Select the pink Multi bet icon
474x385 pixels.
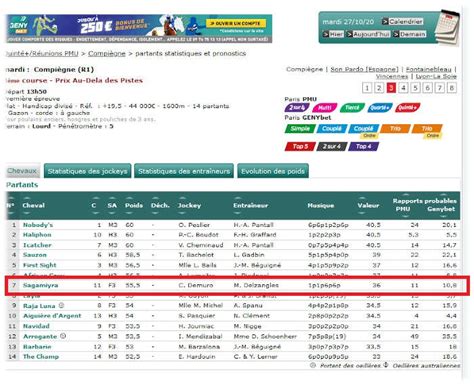[x=324, y=108]
